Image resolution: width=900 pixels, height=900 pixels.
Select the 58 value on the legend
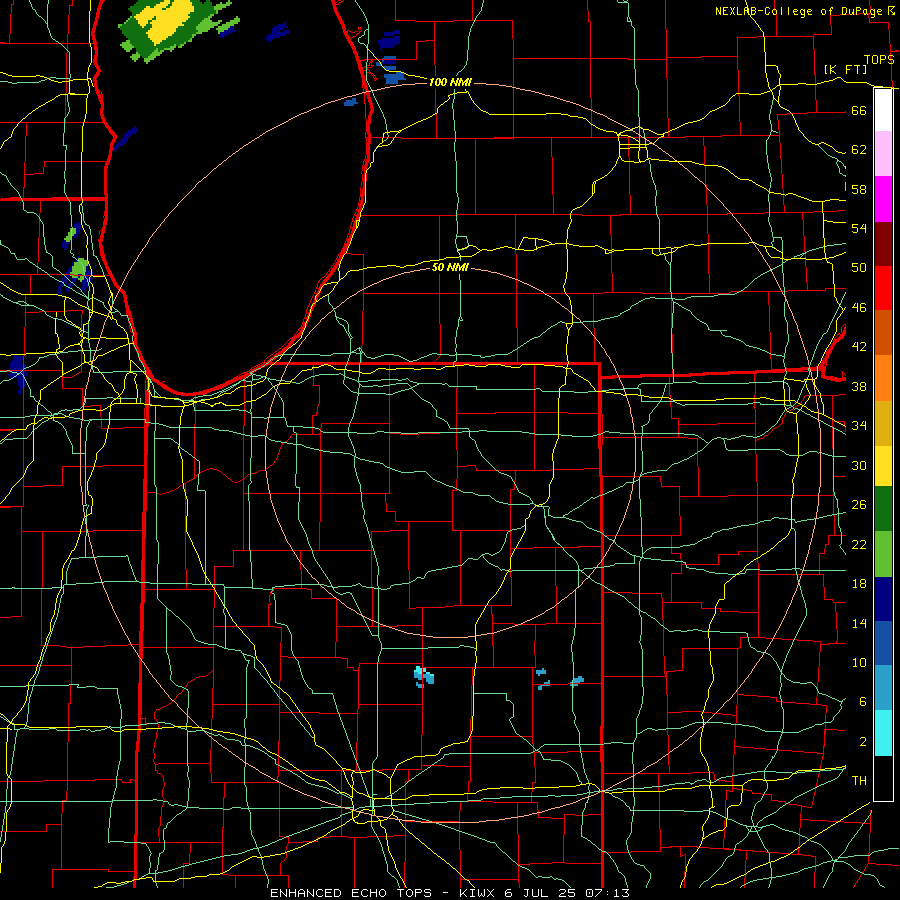pos(859,189)
